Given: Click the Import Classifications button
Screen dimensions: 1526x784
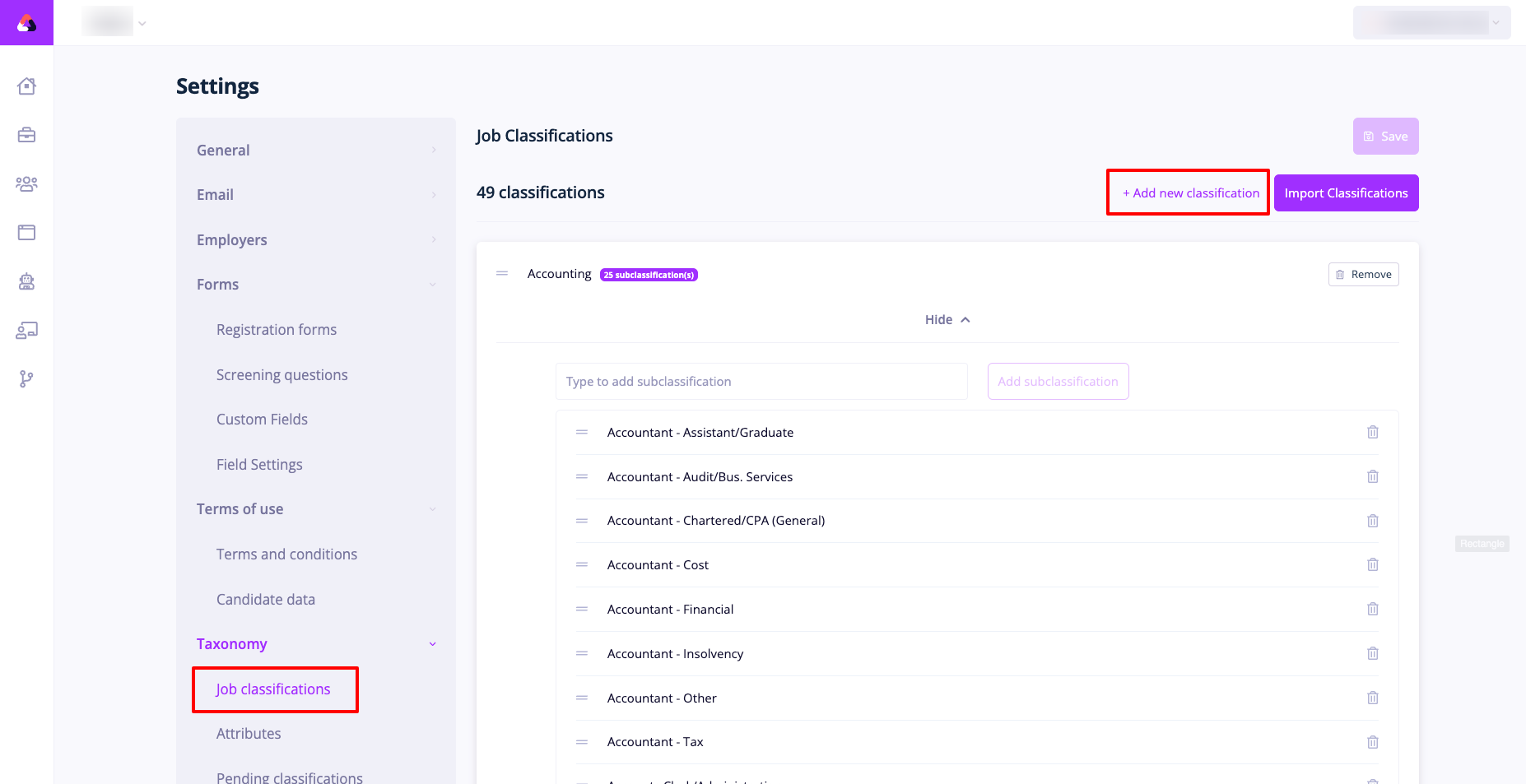Looking at the screenshot, I should click(1346, 192).
